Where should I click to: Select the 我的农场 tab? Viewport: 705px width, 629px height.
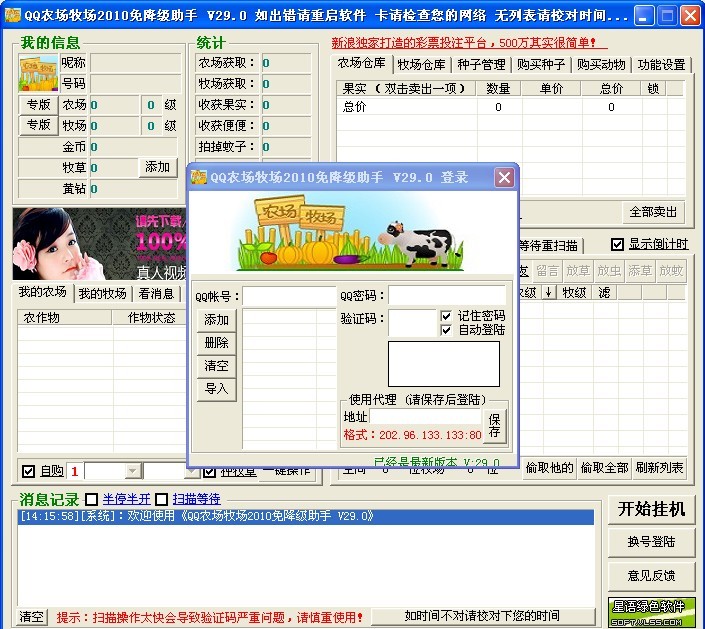(x=43, y=292)
